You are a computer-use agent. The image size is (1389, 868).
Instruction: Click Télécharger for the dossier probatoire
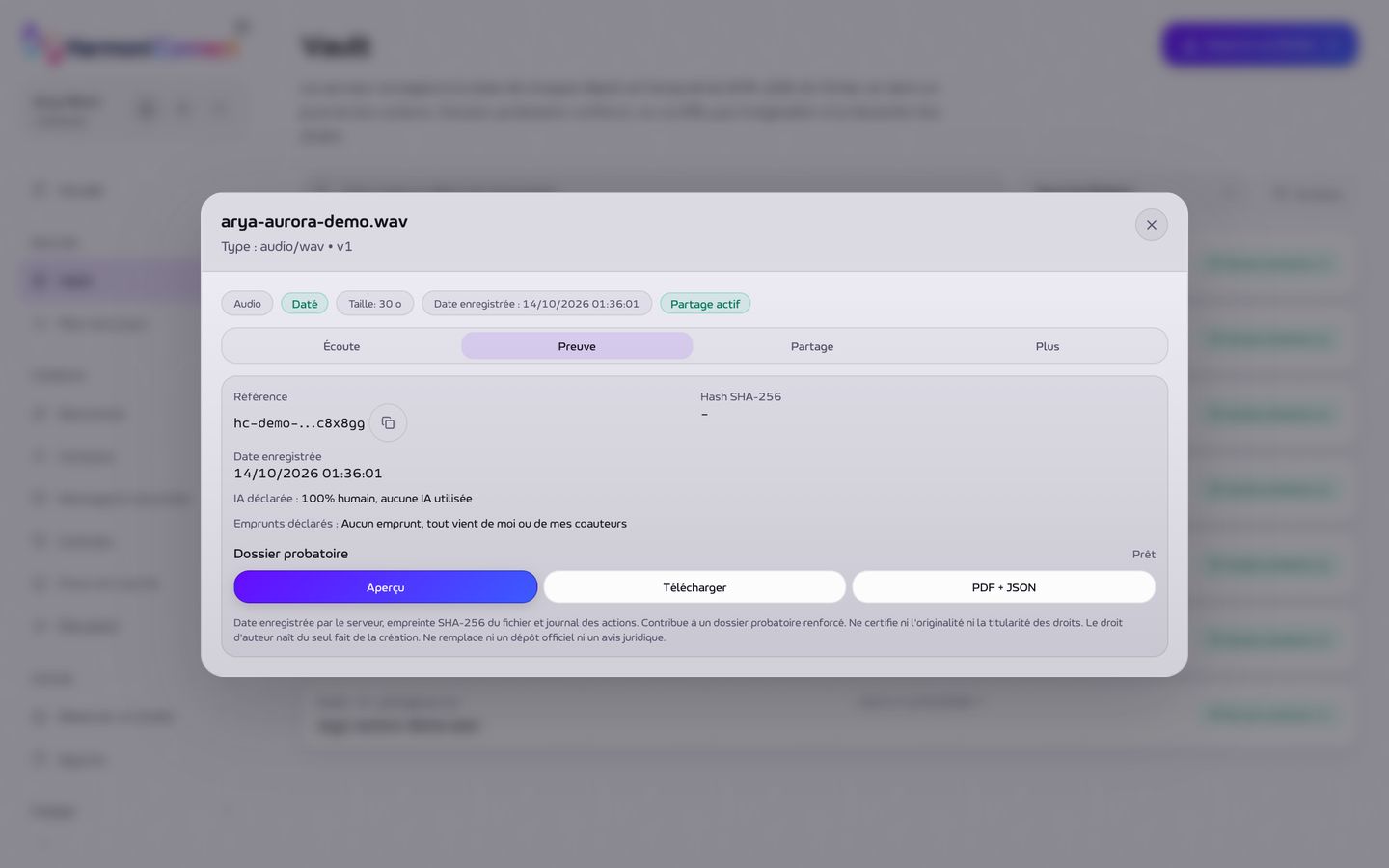click(x=694, y=587)
